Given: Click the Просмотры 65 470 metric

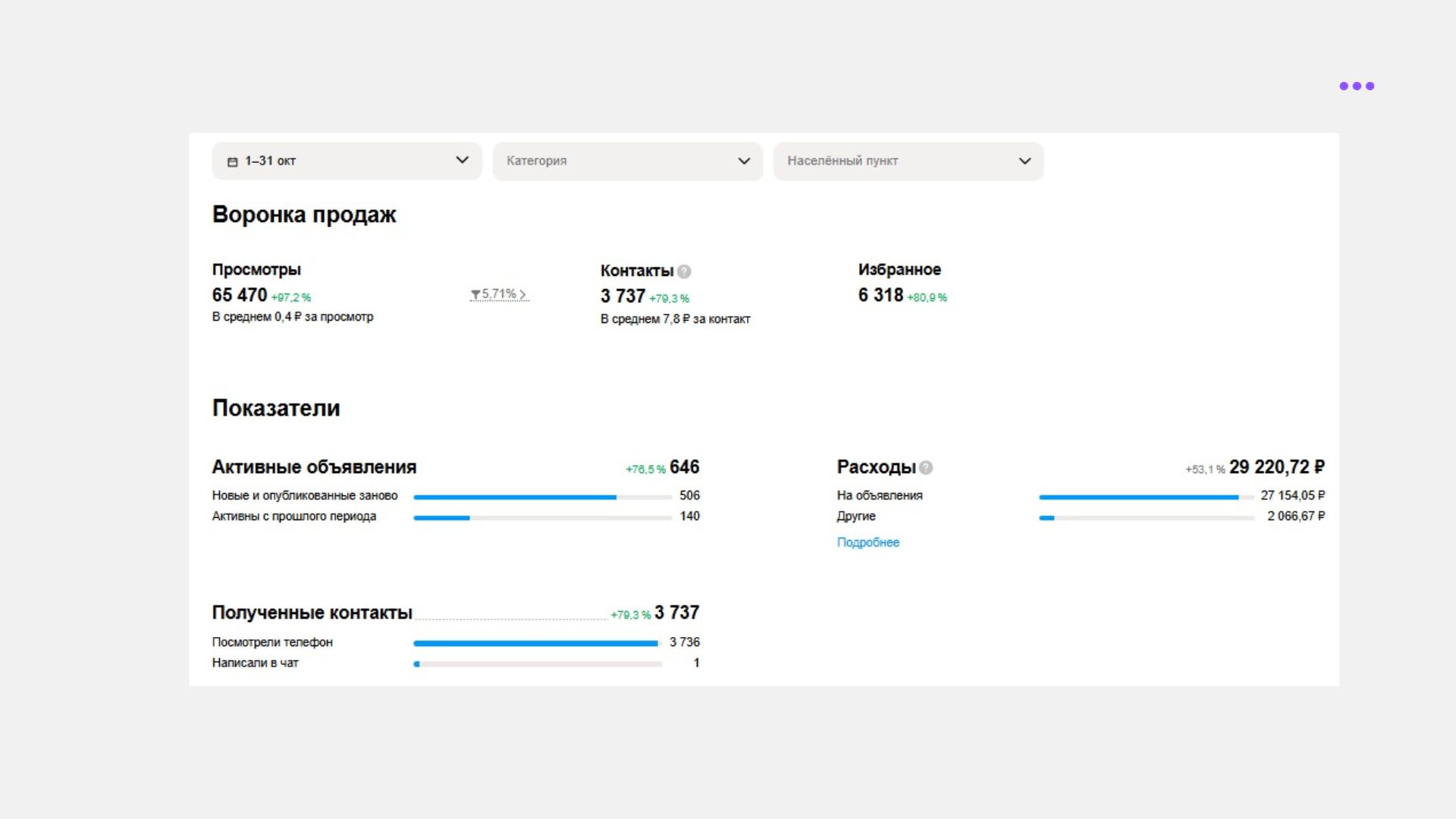Looking at the screenshot, I should coord(240,295).
